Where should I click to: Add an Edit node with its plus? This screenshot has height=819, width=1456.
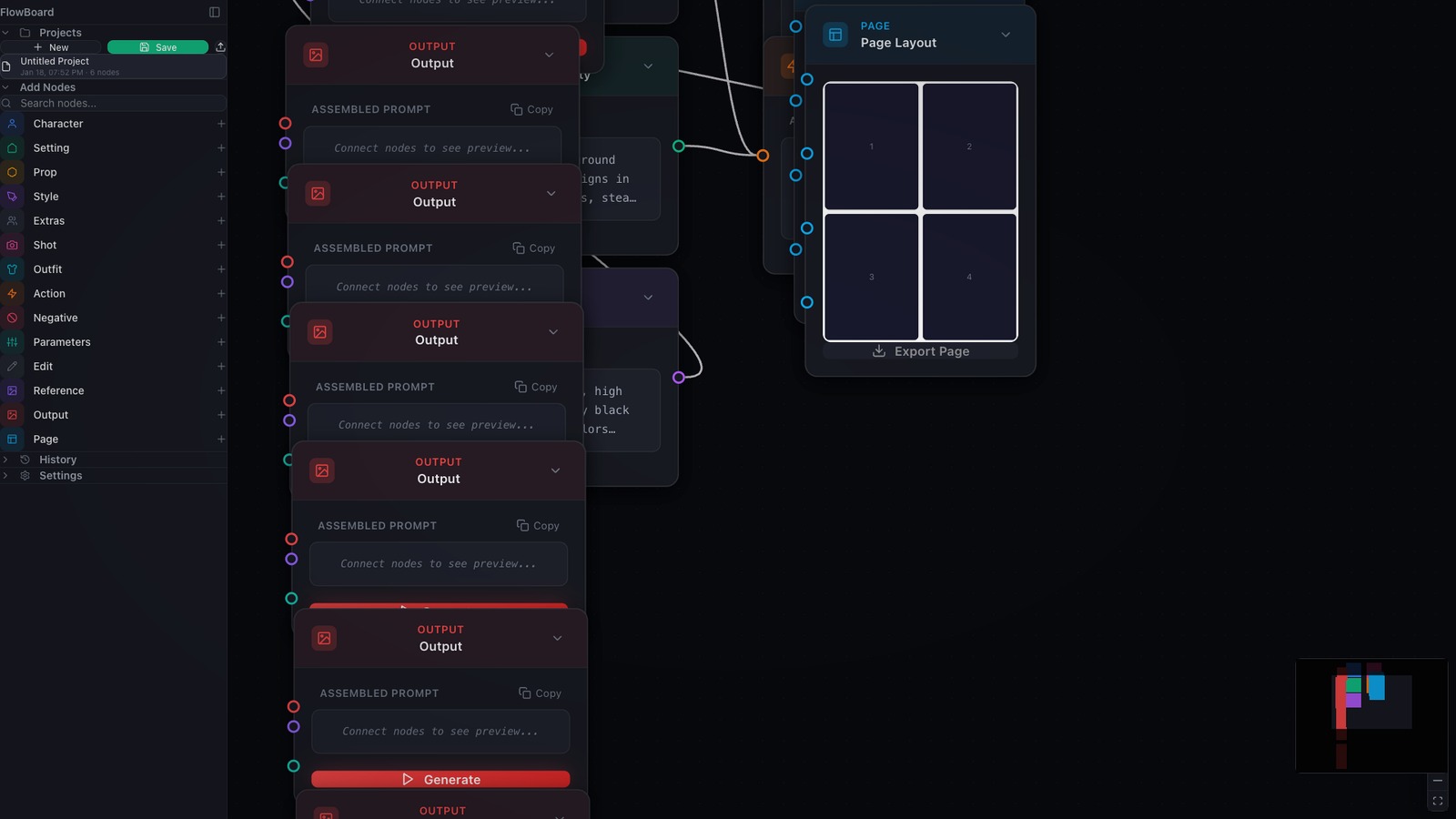click(221, 367)
